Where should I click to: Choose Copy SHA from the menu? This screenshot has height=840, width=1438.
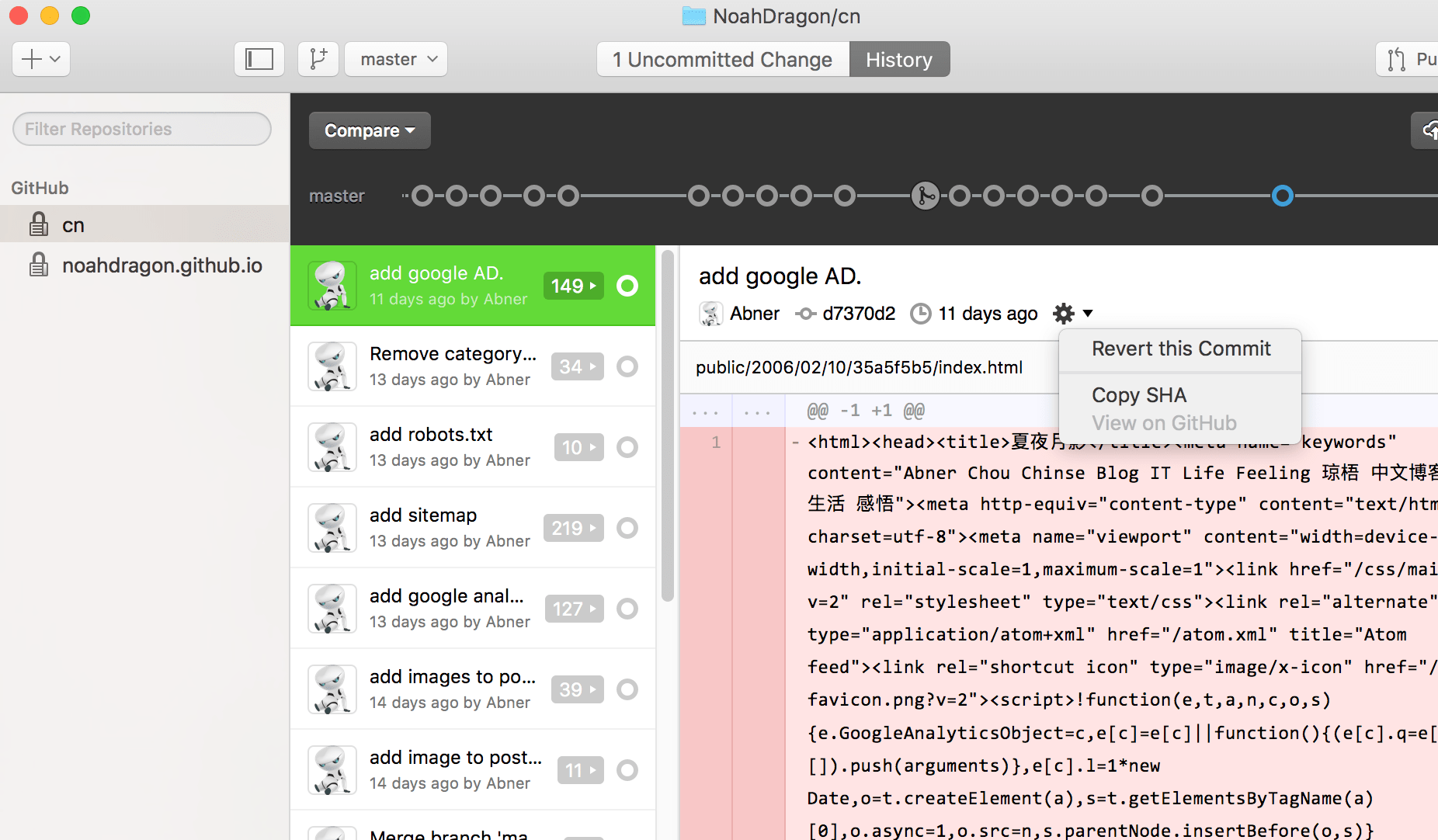click(x=1180, y=395)
